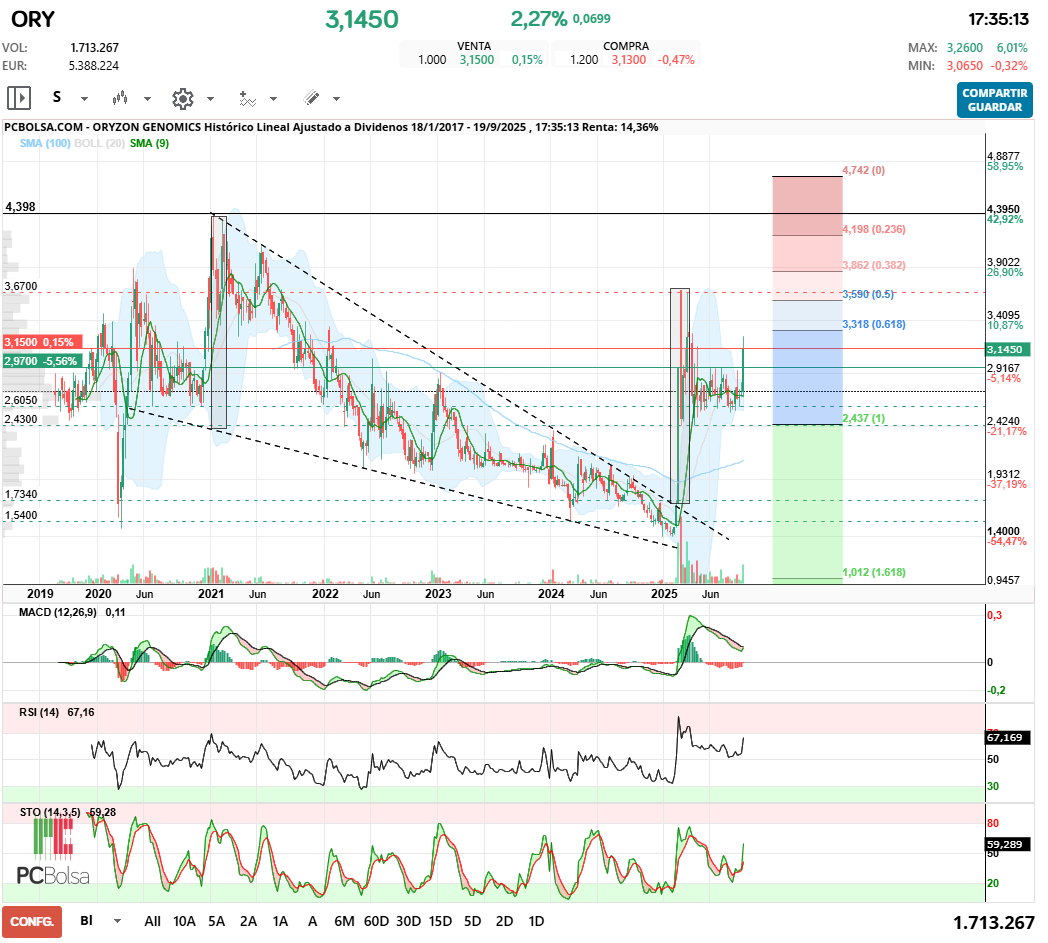Click the 1,7340 support level label
The width and height of the screenshot is (1048, 943).
21,495
